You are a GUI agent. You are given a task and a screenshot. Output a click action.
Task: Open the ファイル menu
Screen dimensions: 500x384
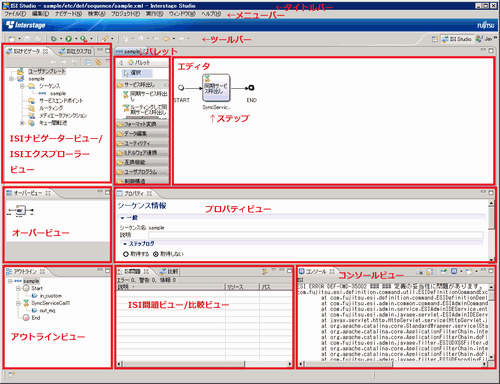coord(15,14)
